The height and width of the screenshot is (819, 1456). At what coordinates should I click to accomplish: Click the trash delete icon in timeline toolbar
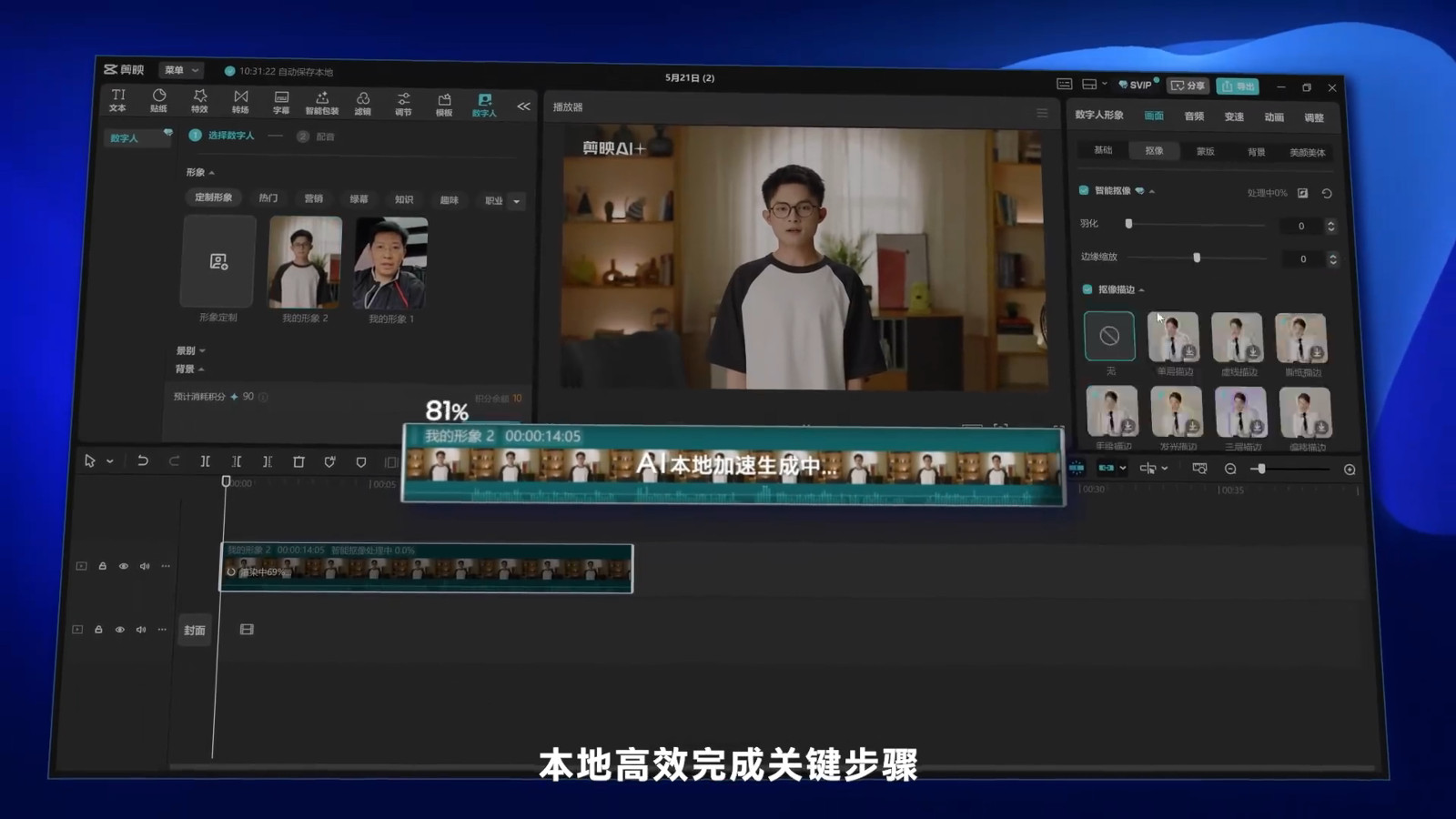pyautogui.click(x=298, y=461)
